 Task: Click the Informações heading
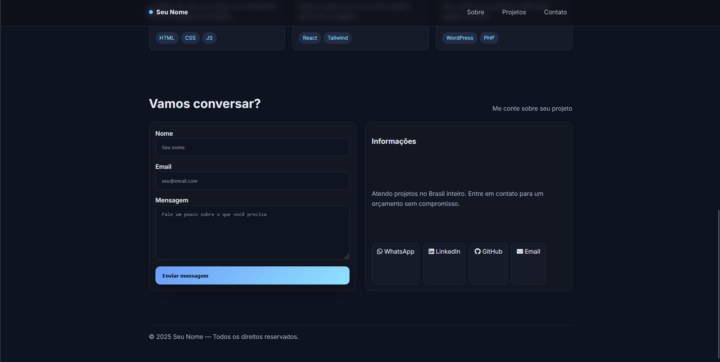(394, 141)
